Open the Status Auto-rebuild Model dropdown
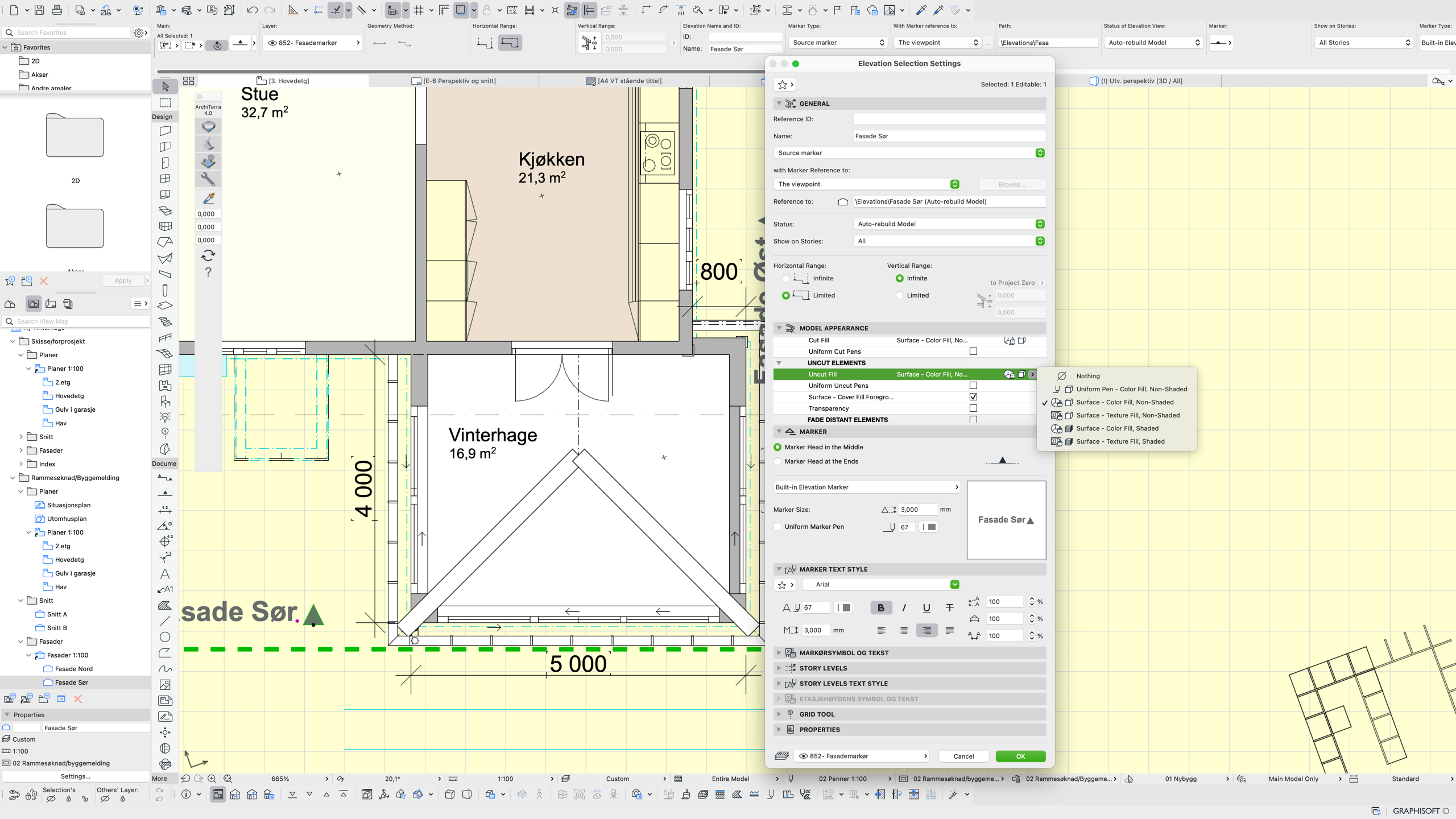The width and height of the screenshot is (1456, 819). pyautogui.click(x=949, y=224)
